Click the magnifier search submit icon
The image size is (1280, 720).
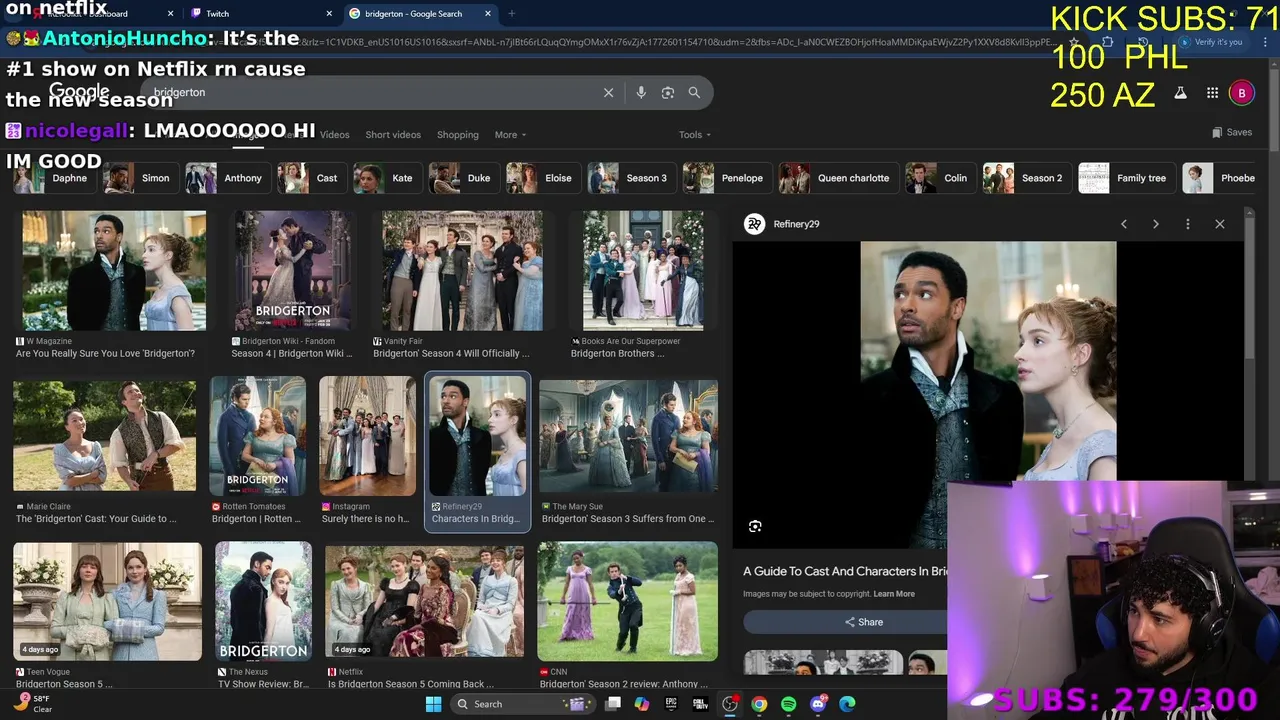(x=694, y=92)
